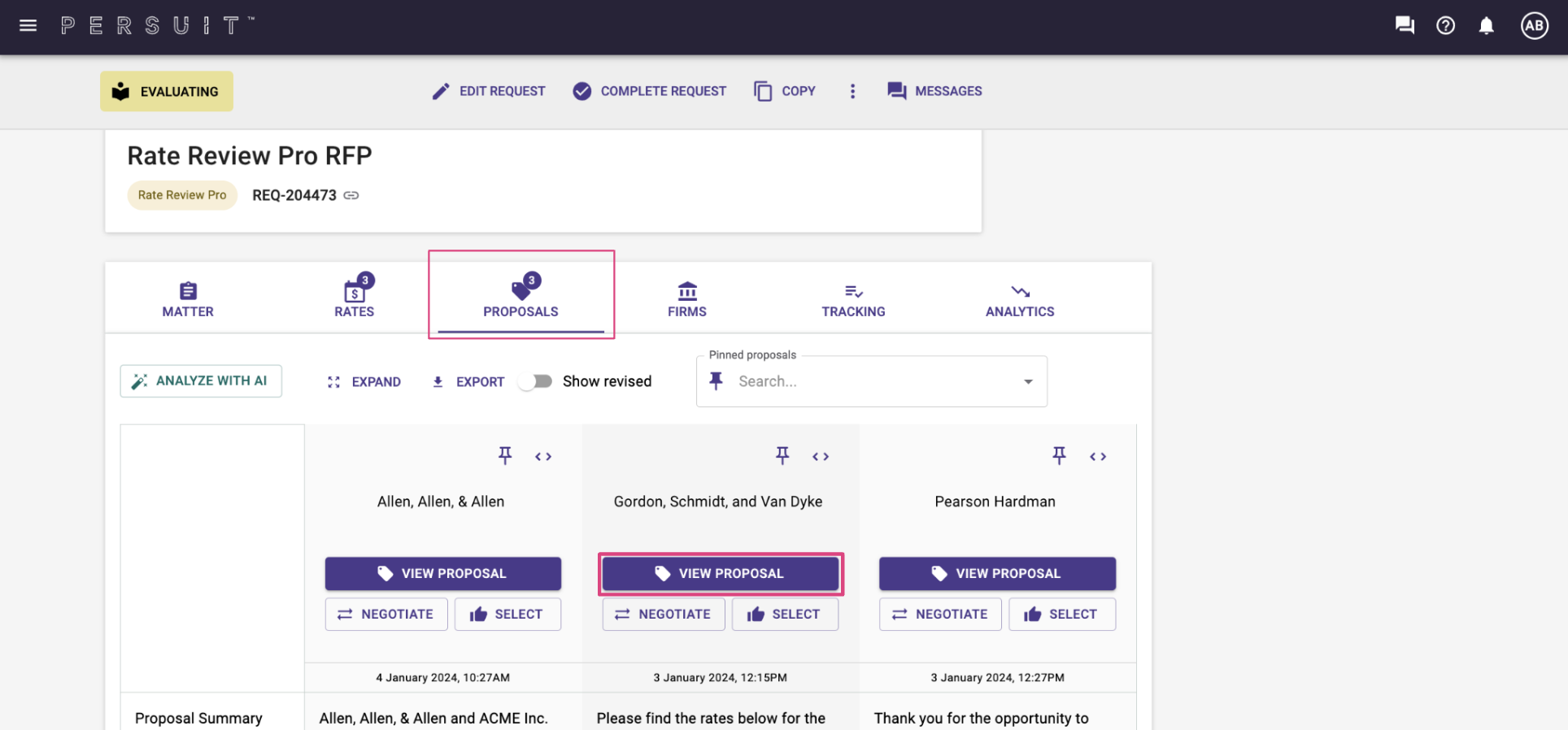Click the Allen, Allen, & Allen firm name
Screen dimensions: 1568x730
pos(441,502)
